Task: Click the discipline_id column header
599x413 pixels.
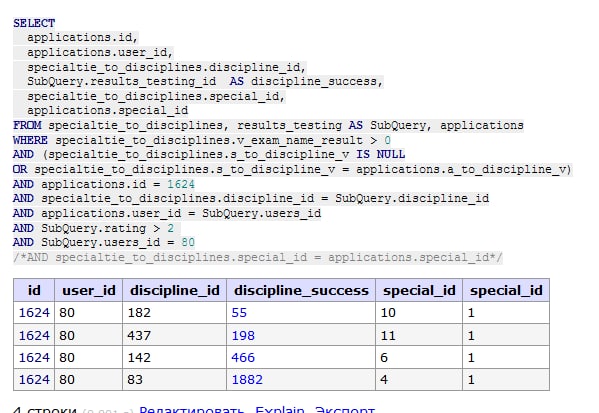Action: (175, 290)
